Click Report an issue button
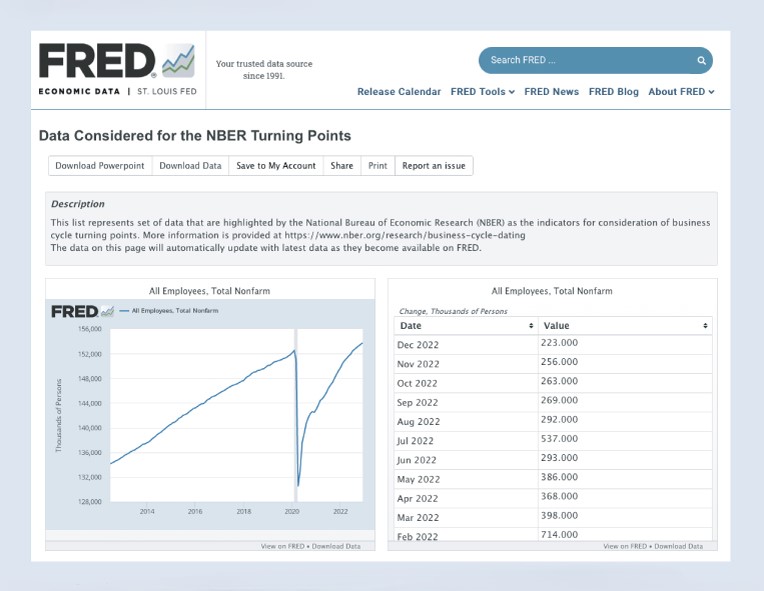The height and width of the screenshot is (591, 764). [x=434, y=166]
